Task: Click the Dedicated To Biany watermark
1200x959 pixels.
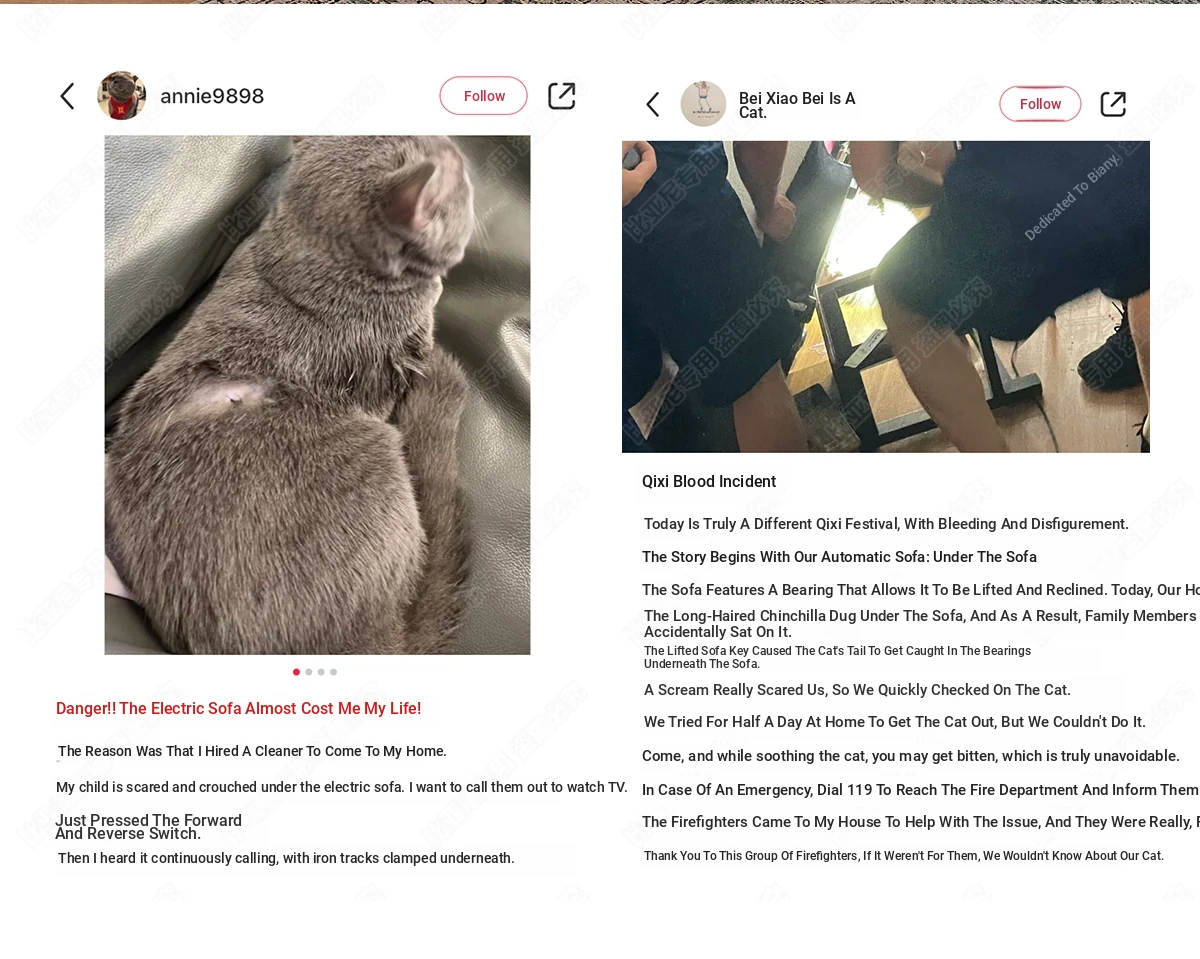Action: [1072, 197]
